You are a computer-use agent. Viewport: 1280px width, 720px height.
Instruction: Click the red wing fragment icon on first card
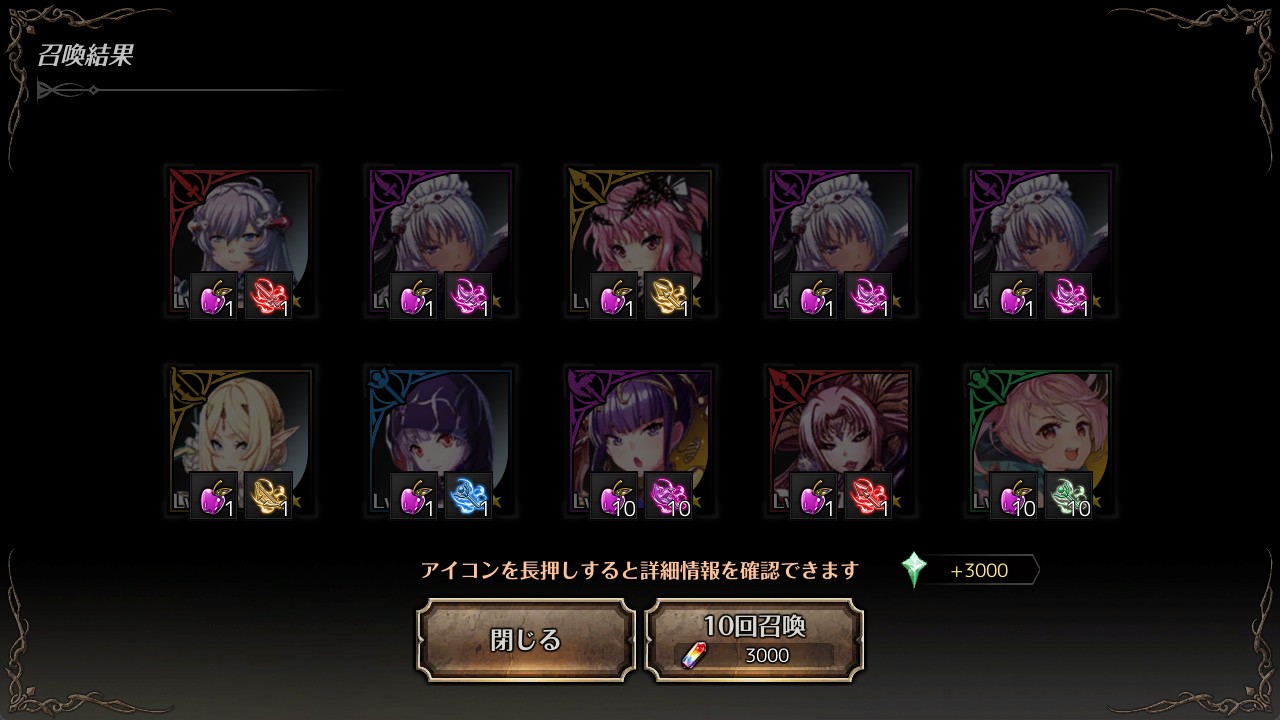[269, 296]
